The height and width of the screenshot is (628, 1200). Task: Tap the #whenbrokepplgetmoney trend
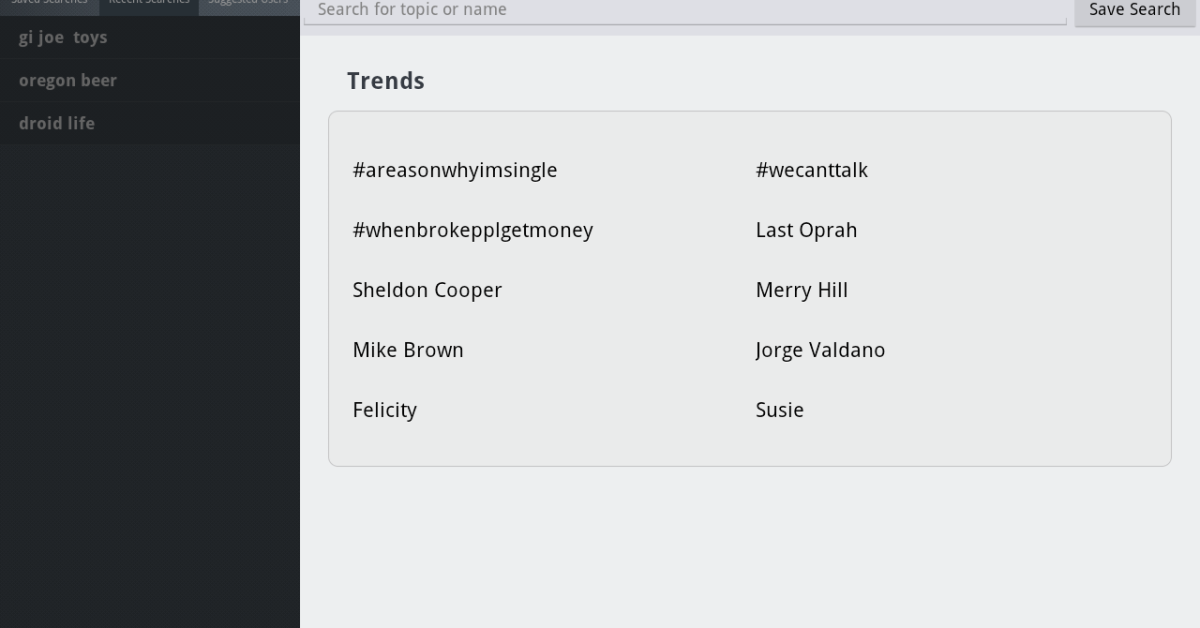(x=473, y=230)
